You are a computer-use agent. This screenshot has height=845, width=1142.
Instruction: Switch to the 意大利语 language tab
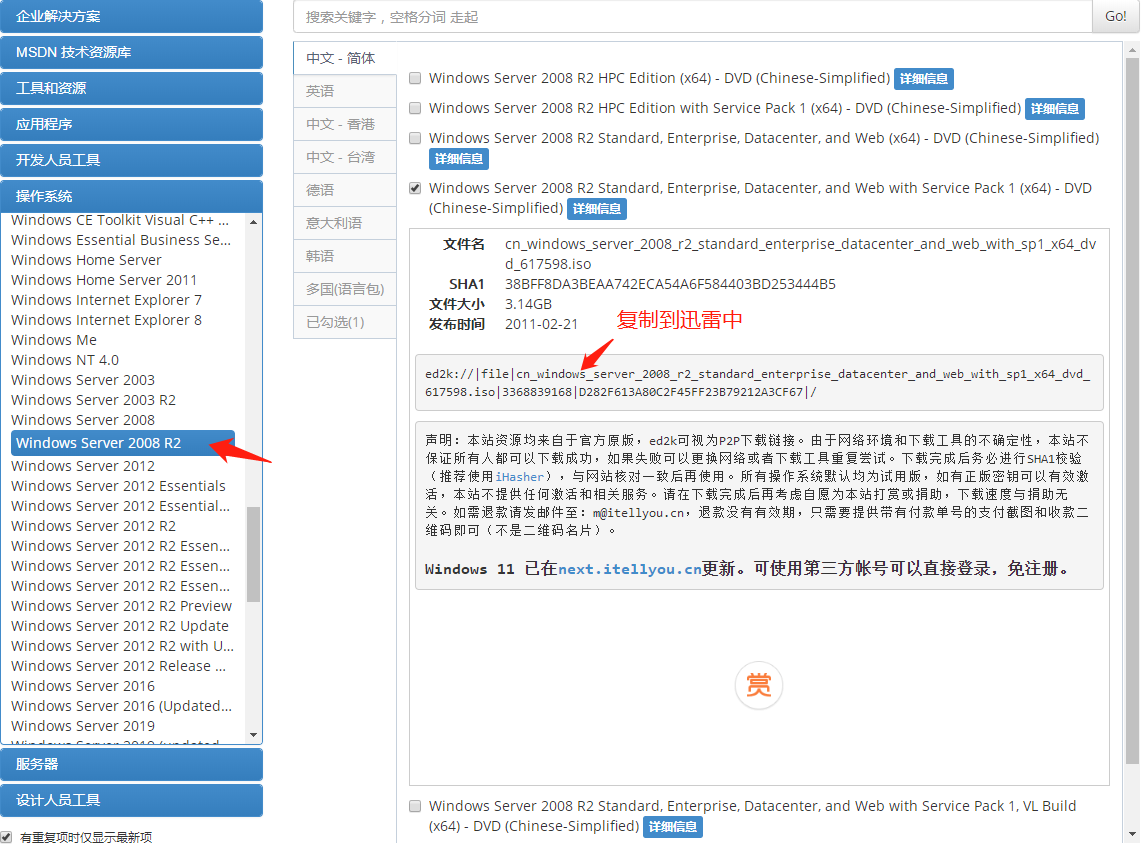345,223
